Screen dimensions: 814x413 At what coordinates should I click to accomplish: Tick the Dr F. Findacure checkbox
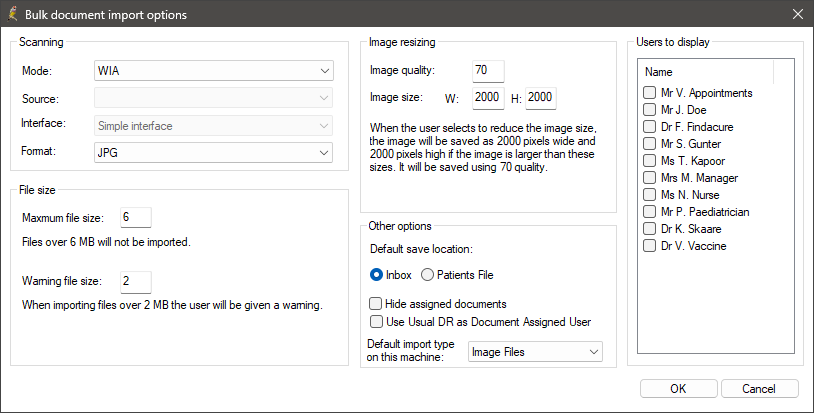click(650, 127)
